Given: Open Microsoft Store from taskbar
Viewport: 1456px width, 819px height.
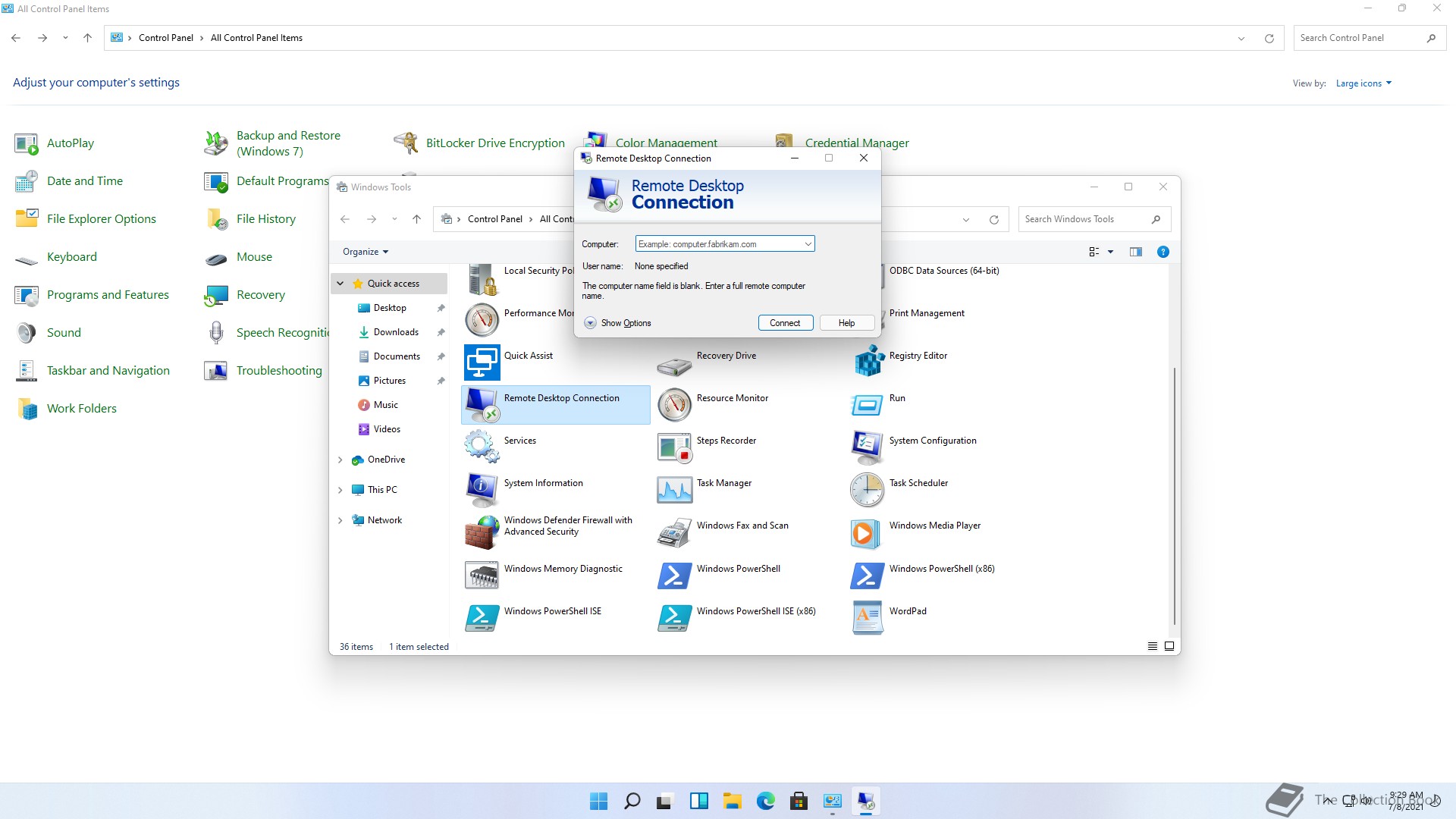Looking at the screenshot, I should pyautogui.click(x=799, y=801).
